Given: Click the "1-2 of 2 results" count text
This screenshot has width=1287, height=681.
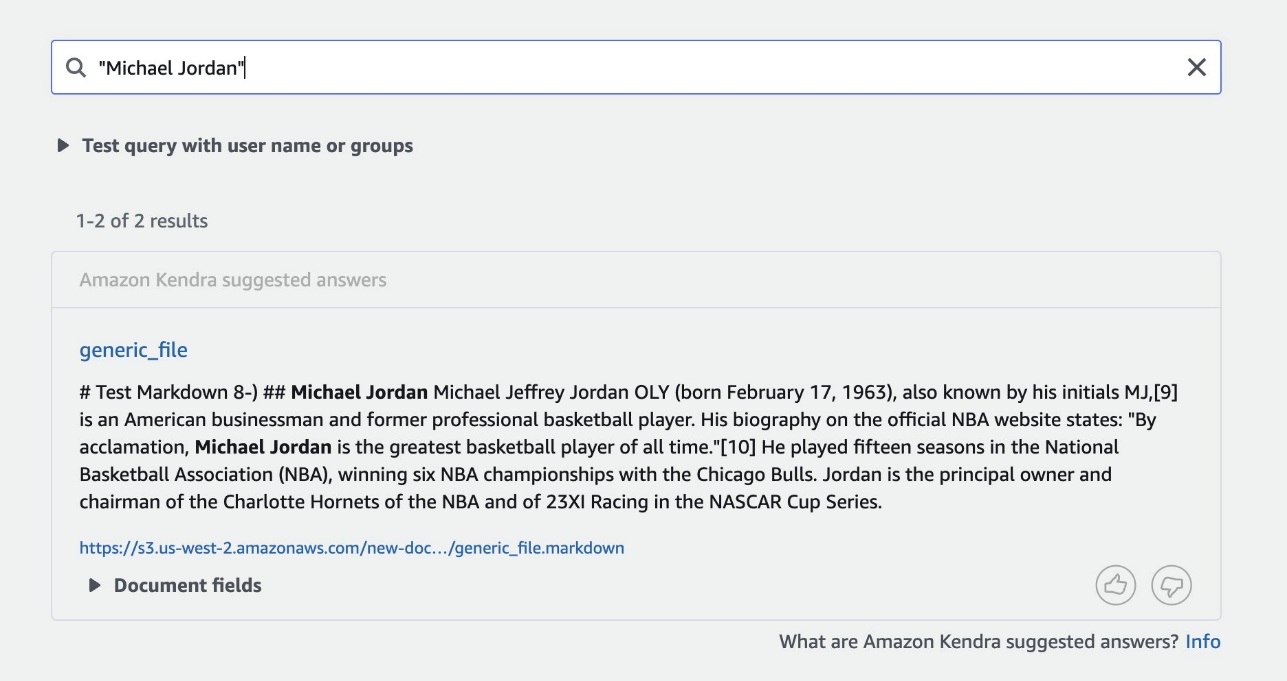Looking at the screenshot, I should point(142,221).
